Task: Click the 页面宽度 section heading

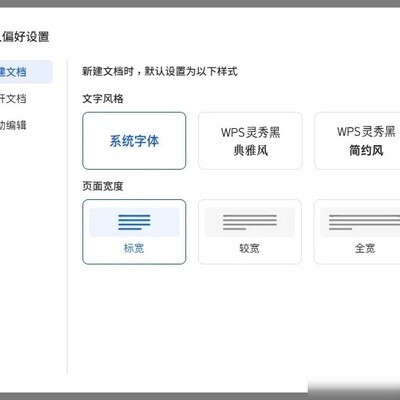Action: pyautogui.click(x=103, y=186)
